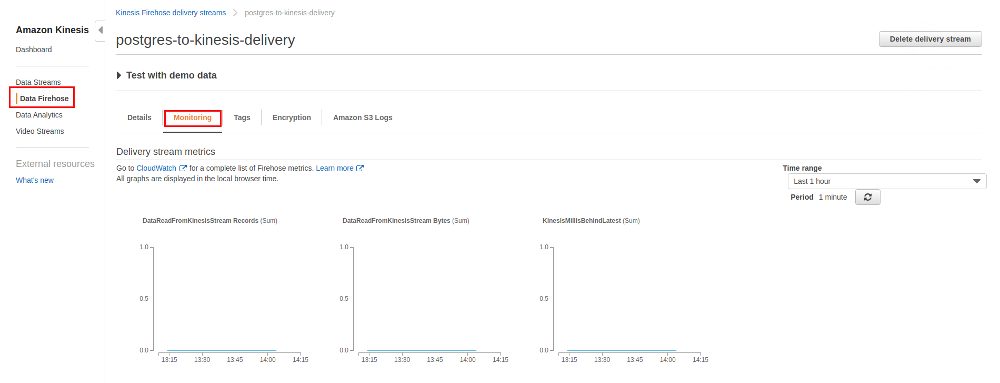The height and width of the screenshot is (383, 1000).
Task: Select Data Firehose in the sidebar
Action: click(x=44, y=99)
